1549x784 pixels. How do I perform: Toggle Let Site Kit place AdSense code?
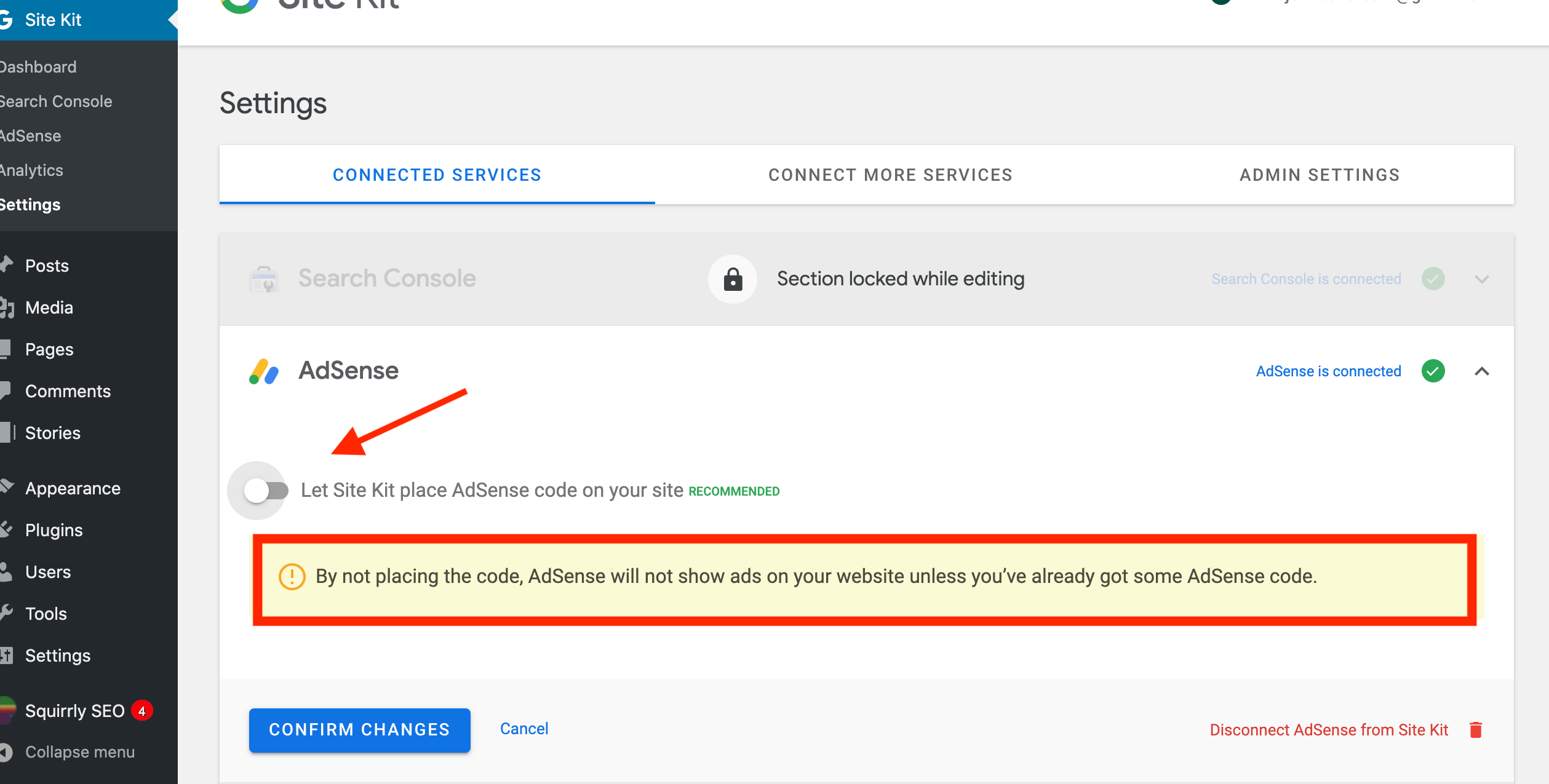266,491
